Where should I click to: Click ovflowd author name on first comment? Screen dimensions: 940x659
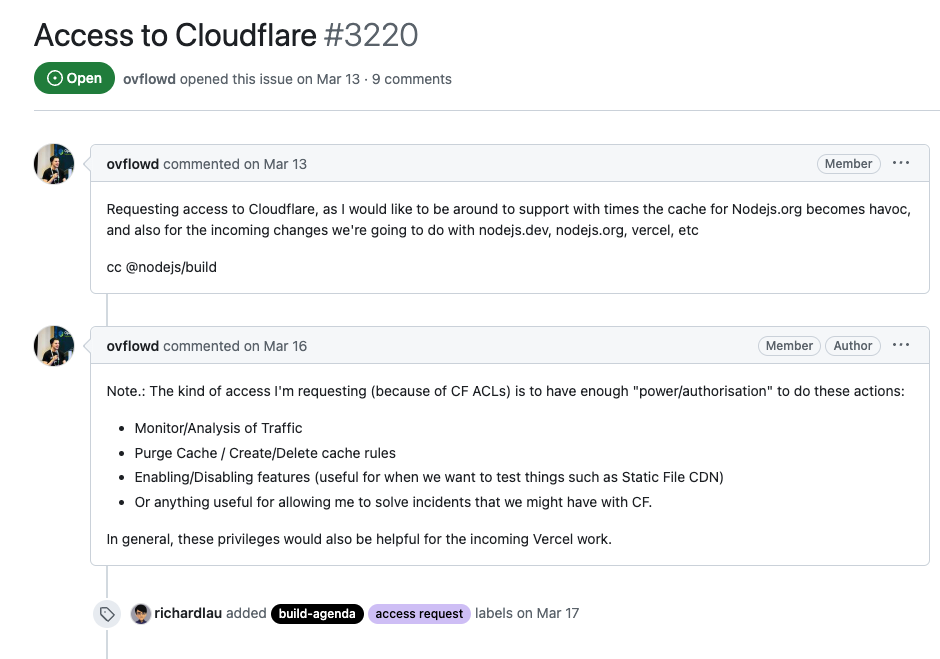(132, 164)
